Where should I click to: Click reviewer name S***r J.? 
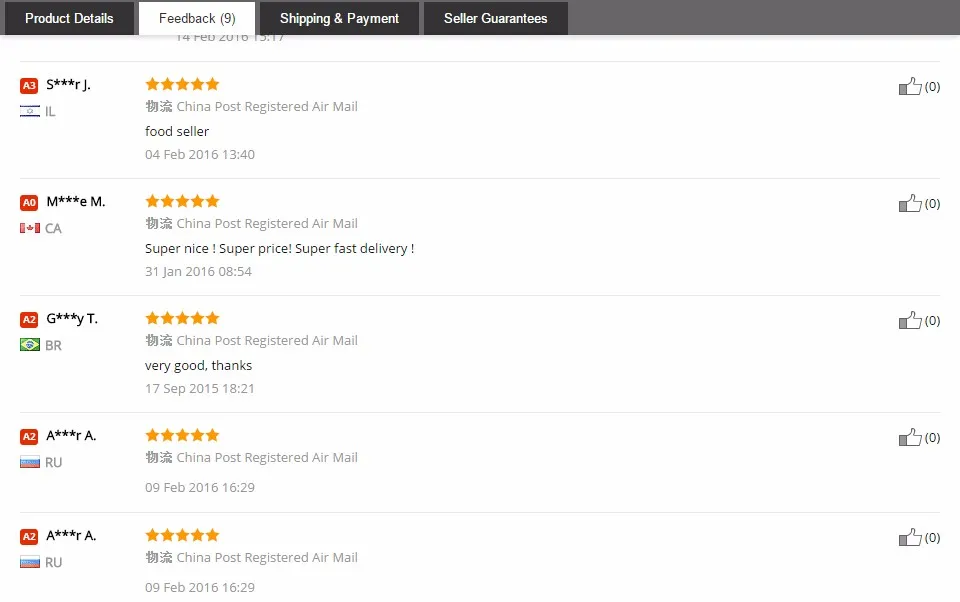pos(68,85)
